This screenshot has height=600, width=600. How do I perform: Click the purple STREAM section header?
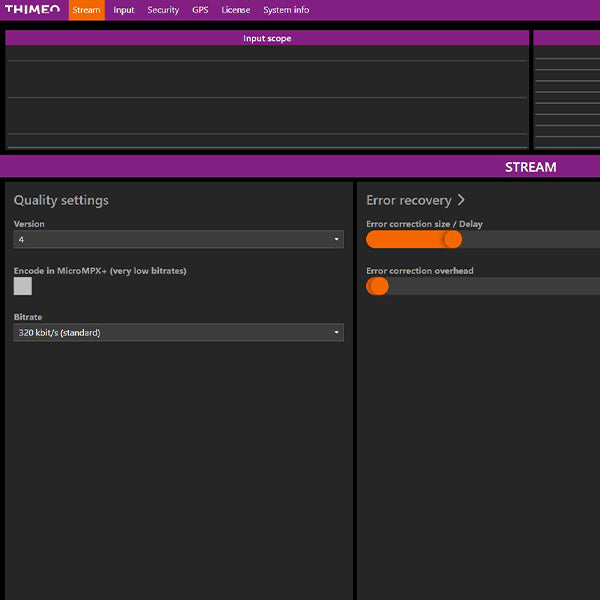(x=300, y=167)
